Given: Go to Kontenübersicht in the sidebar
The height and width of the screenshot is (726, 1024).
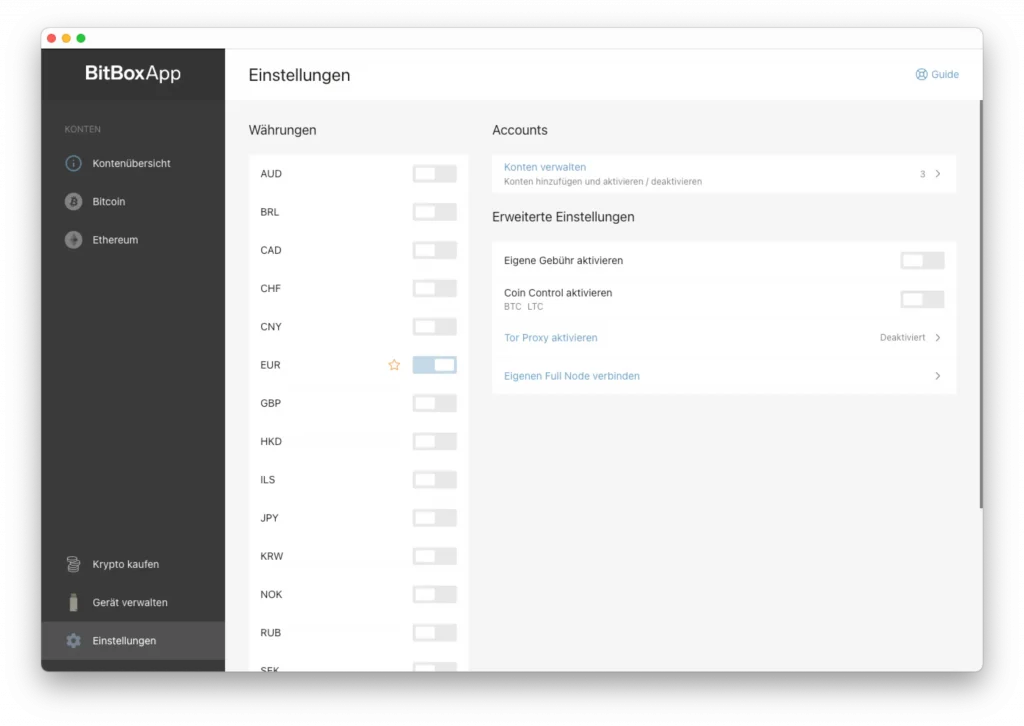Looking at the screenshot, I should (x=131, y=163).
